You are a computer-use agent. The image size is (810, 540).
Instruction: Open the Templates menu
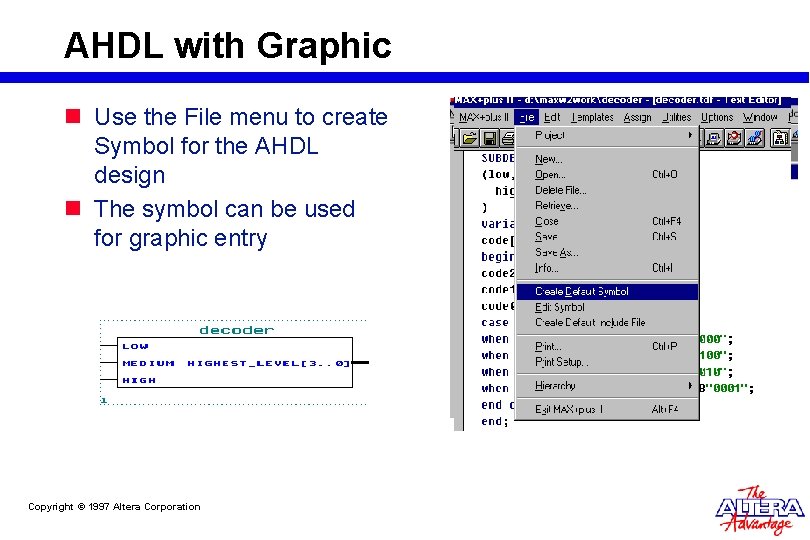(x=592, y=117)
